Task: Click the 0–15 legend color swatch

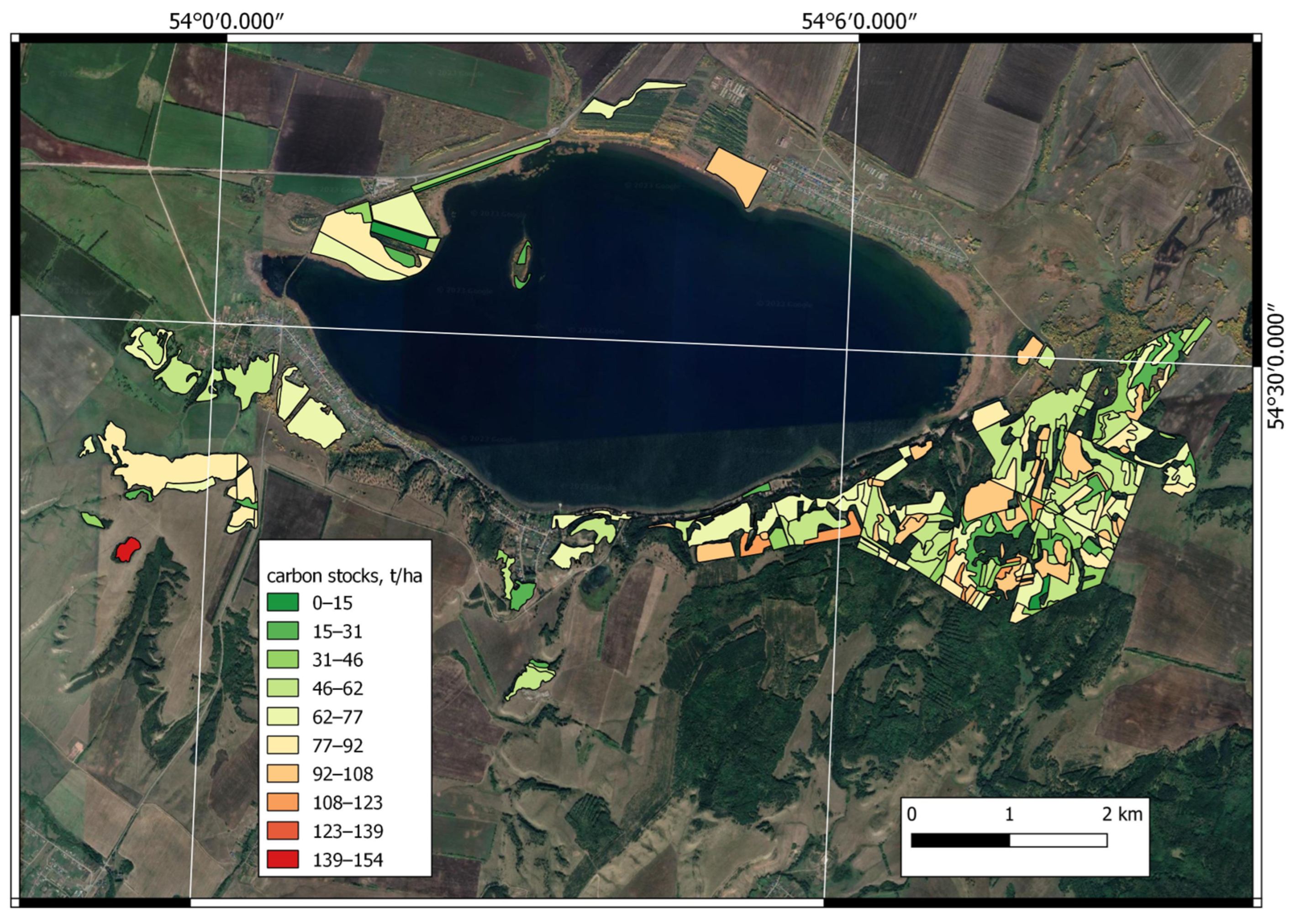Action: point(282,602)
